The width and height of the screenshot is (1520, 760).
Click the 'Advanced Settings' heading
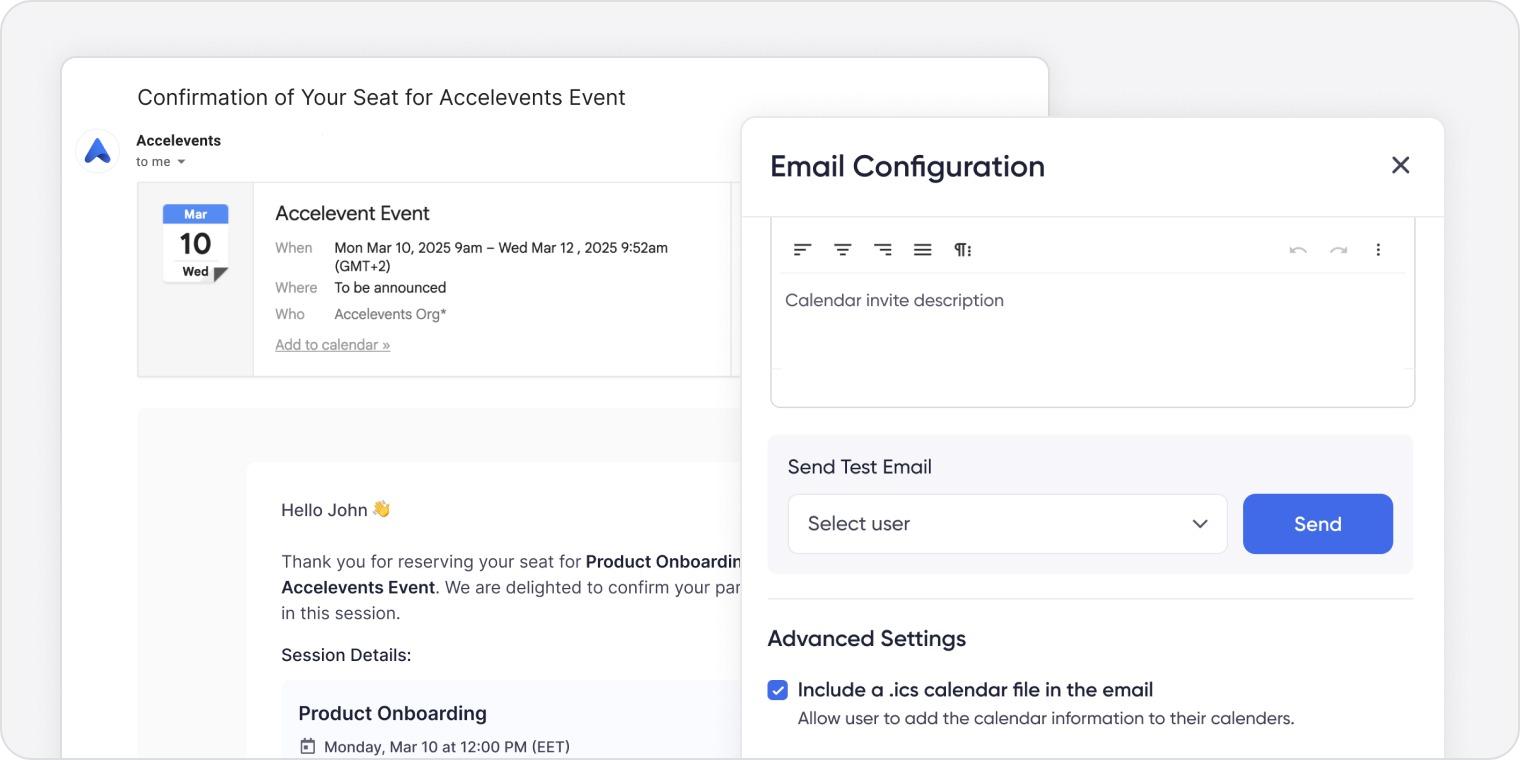point(867,638)
